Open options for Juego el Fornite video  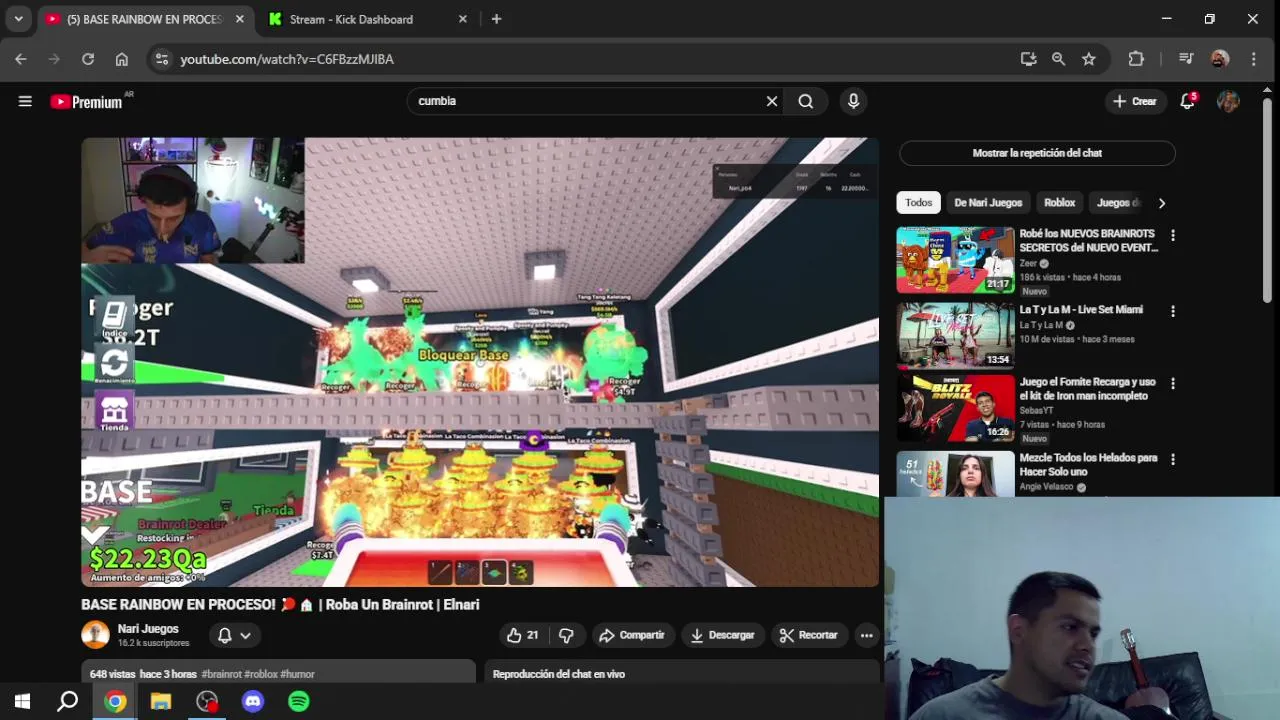(x=1173, y=383)
